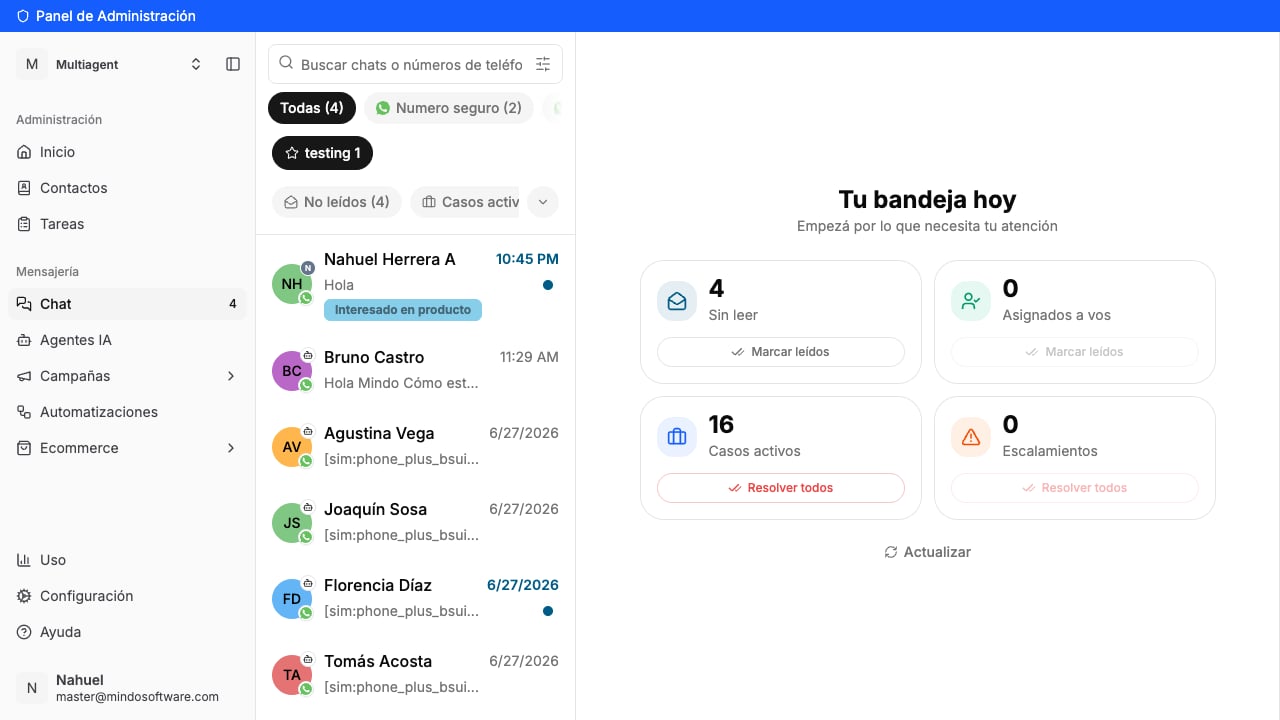The width and height of the screenshot is (1280, 720).
Task: Click the Tu bandeja hoy heading
Action: [x=927, y=199]
